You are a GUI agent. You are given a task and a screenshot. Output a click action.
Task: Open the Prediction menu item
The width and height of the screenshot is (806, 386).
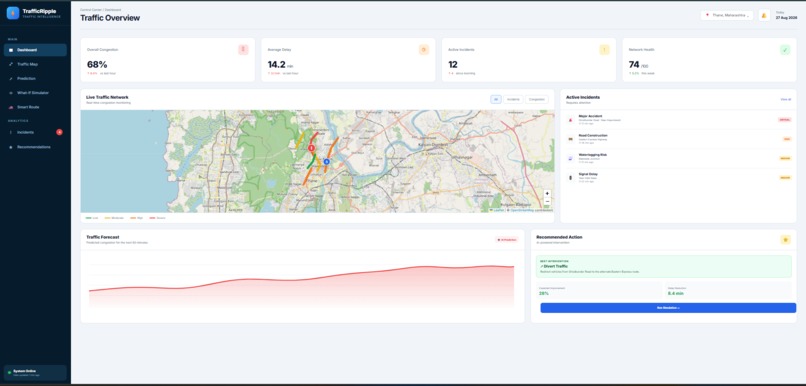pyautogui.click(x=35, y=79)
